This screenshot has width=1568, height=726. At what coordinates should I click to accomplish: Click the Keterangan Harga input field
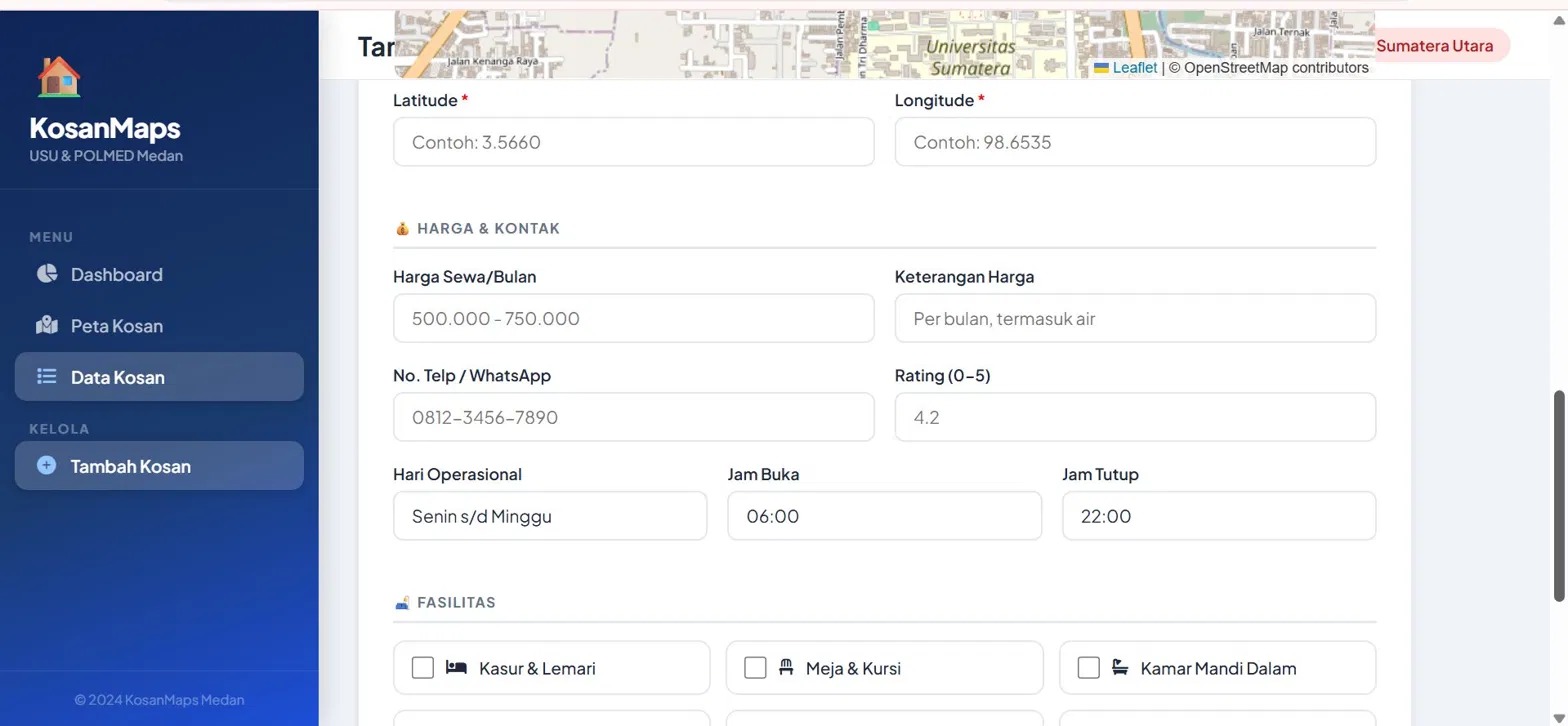point(1135,318)
